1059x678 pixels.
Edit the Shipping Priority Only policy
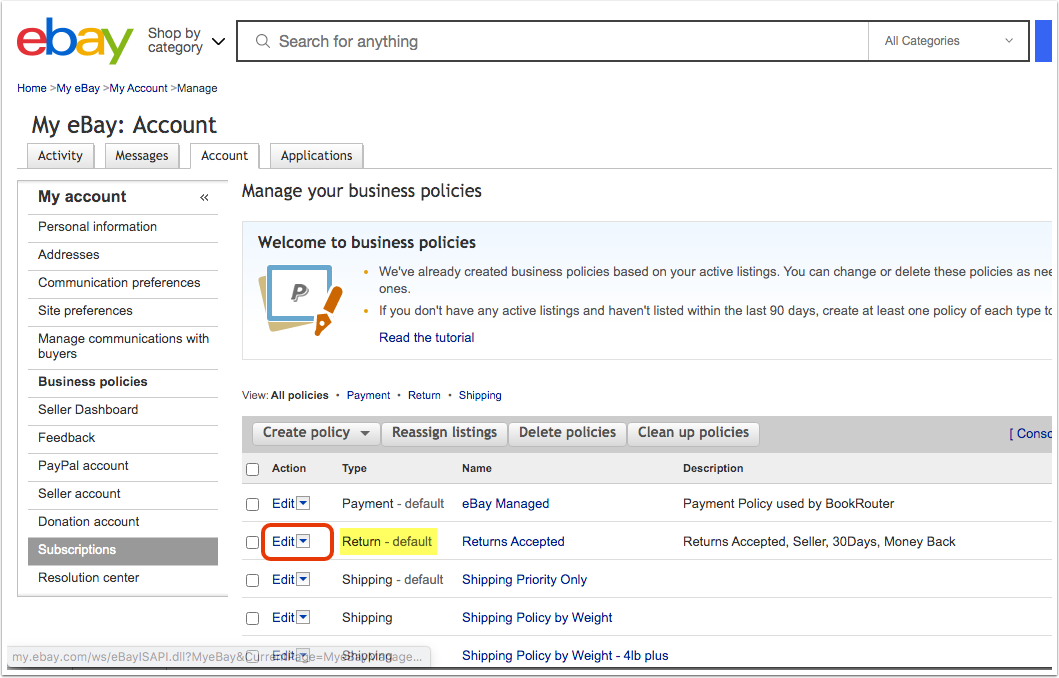tap(283, 579)
